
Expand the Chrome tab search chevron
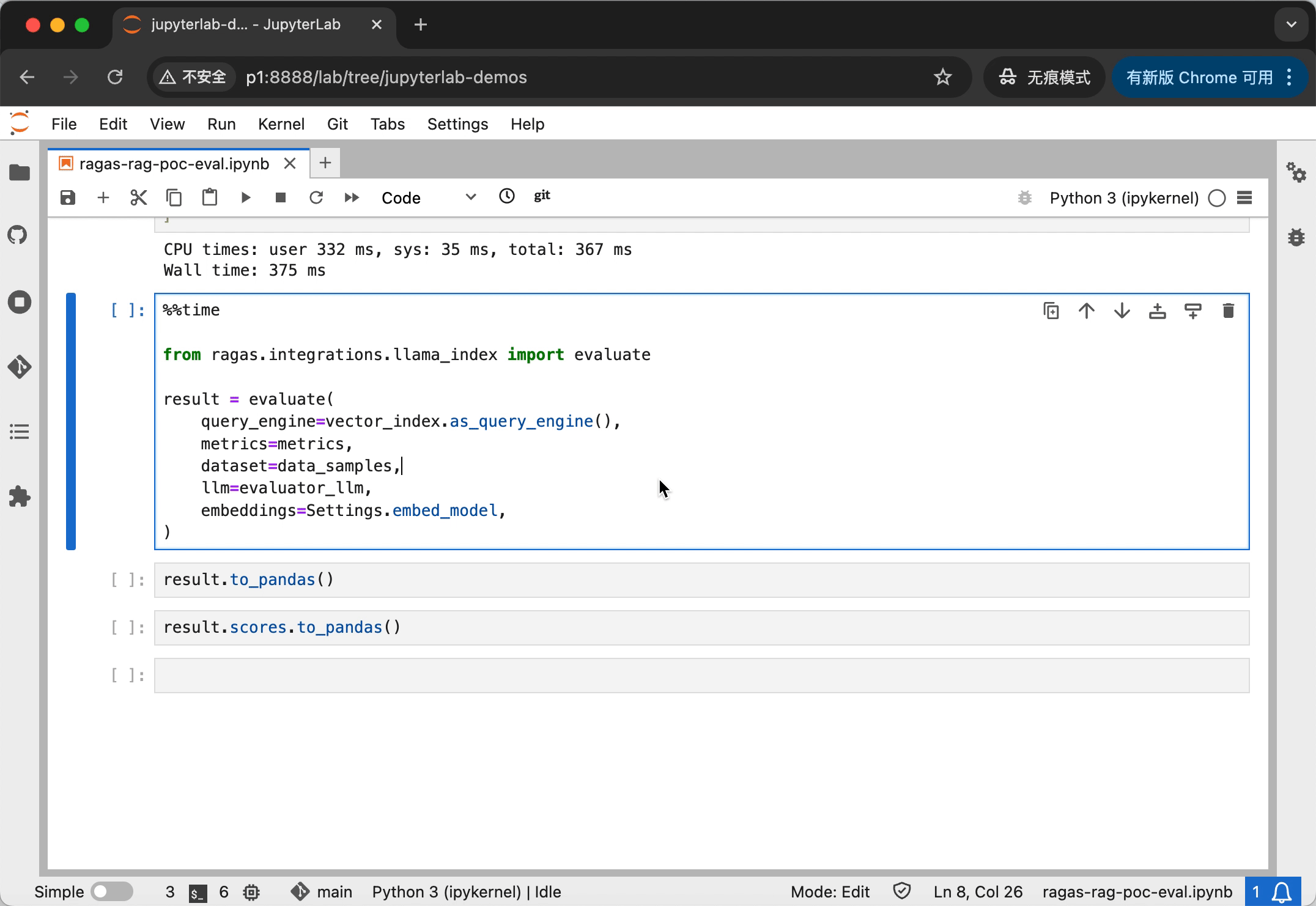[x=1291, y=25]
